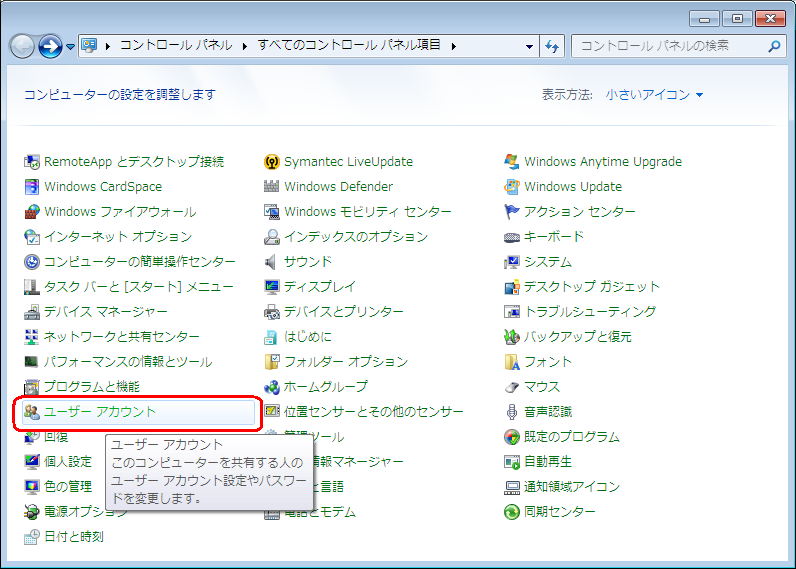Open the 音声認識 microphone icon

pos(512,412)
